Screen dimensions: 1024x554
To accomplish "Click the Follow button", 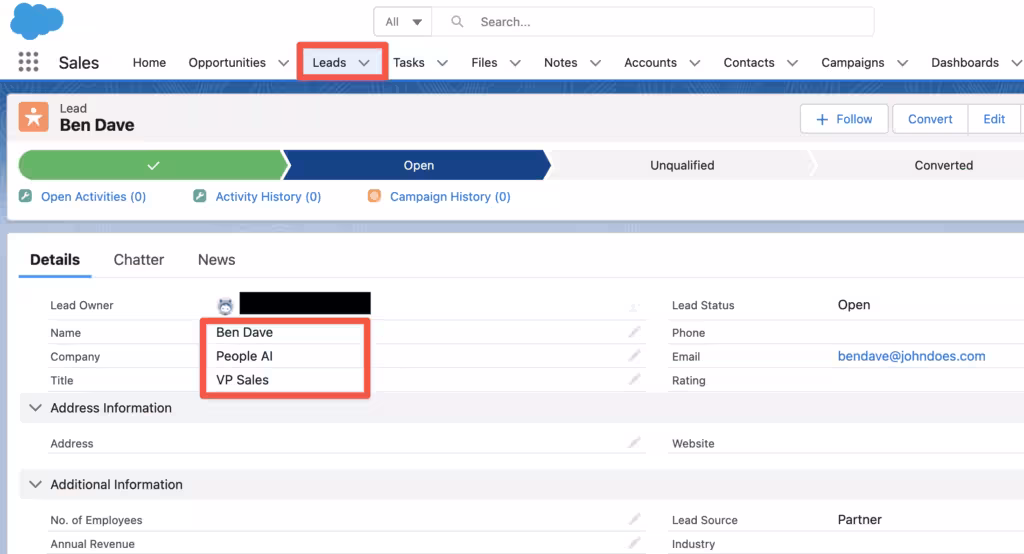I will (844, 119).
